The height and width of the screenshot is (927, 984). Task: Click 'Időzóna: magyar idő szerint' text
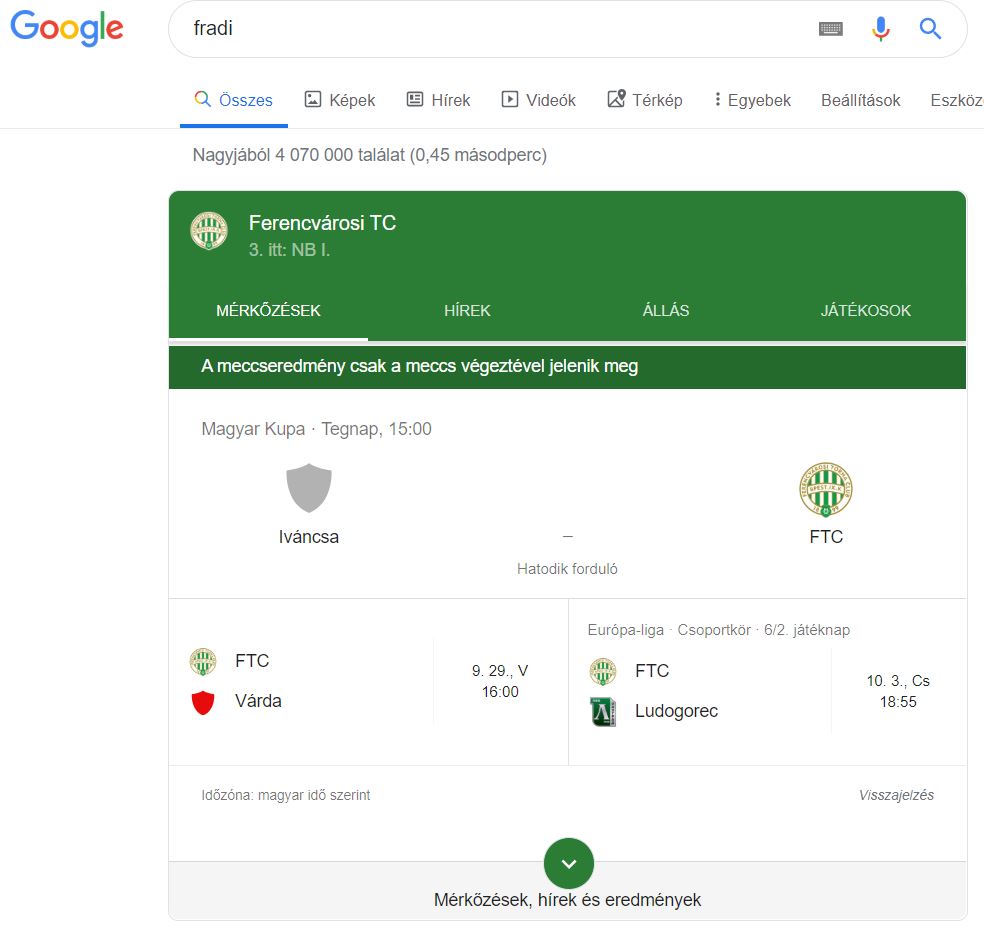[x=286, y=795]
